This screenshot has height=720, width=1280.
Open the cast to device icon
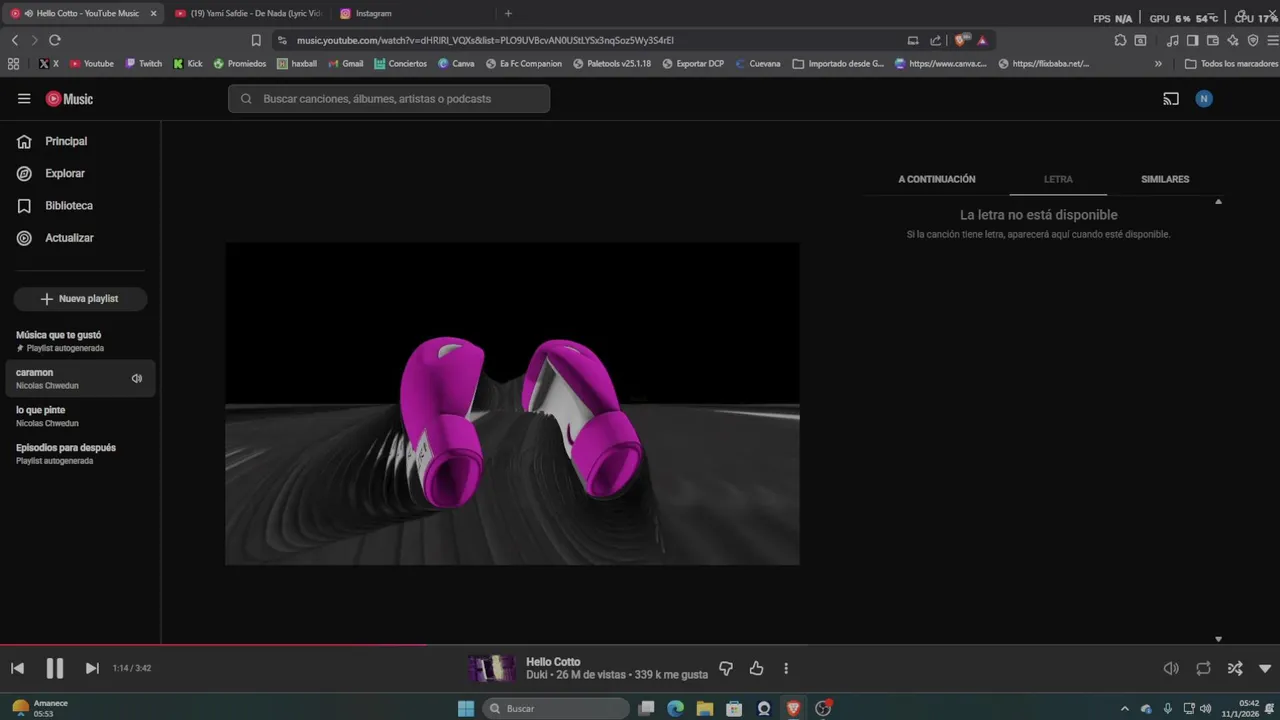(x=1171, y=99)
